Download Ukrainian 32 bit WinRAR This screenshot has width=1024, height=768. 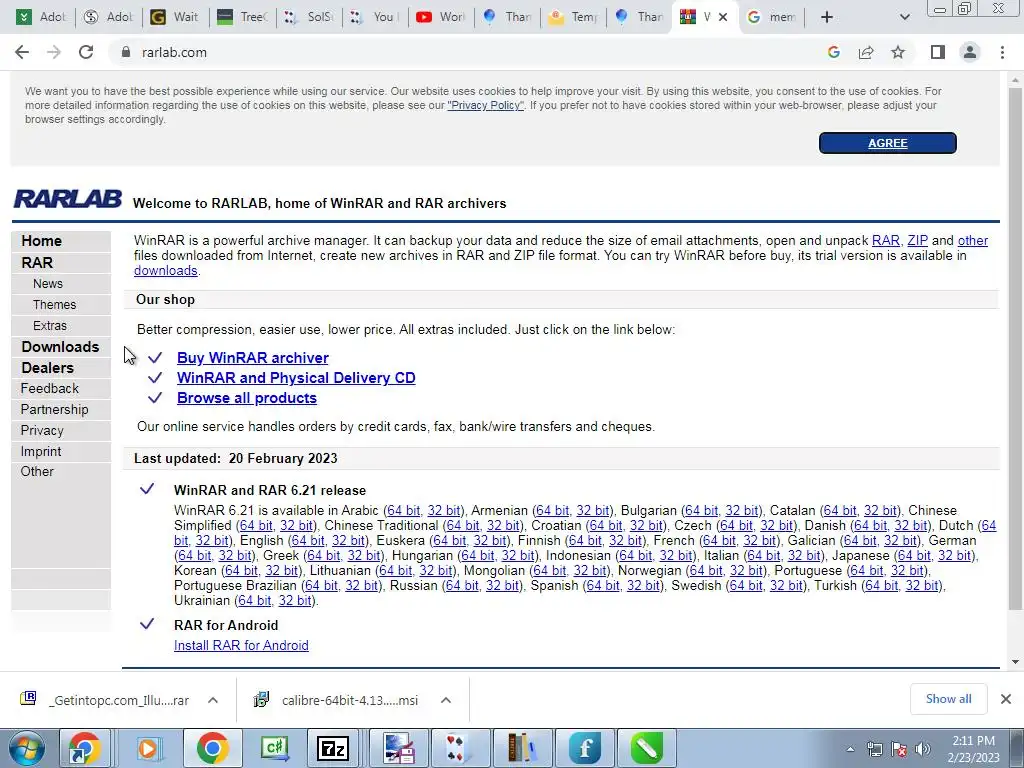pos(295,601)
